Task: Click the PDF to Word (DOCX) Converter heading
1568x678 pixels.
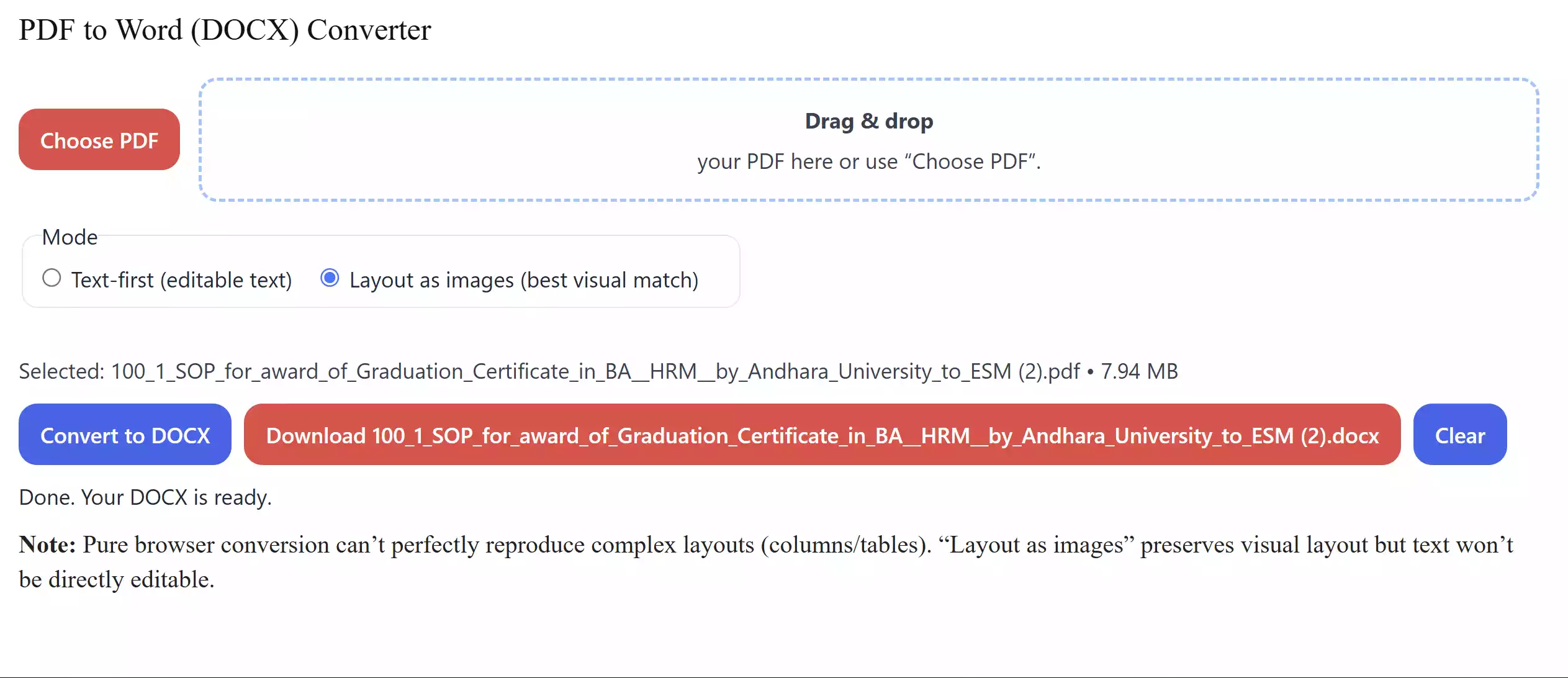Action: pyautogui.click(x=224, y=29)
